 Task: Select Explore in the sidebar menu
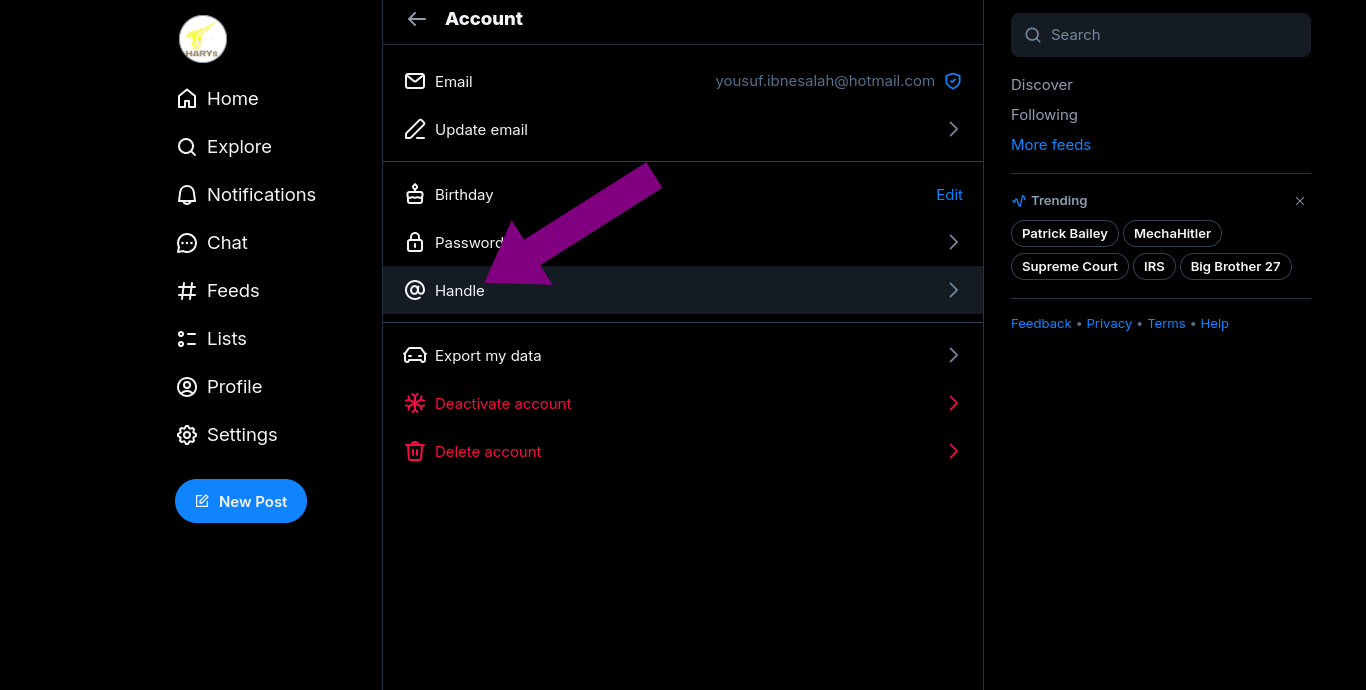(x=238, y=147)
